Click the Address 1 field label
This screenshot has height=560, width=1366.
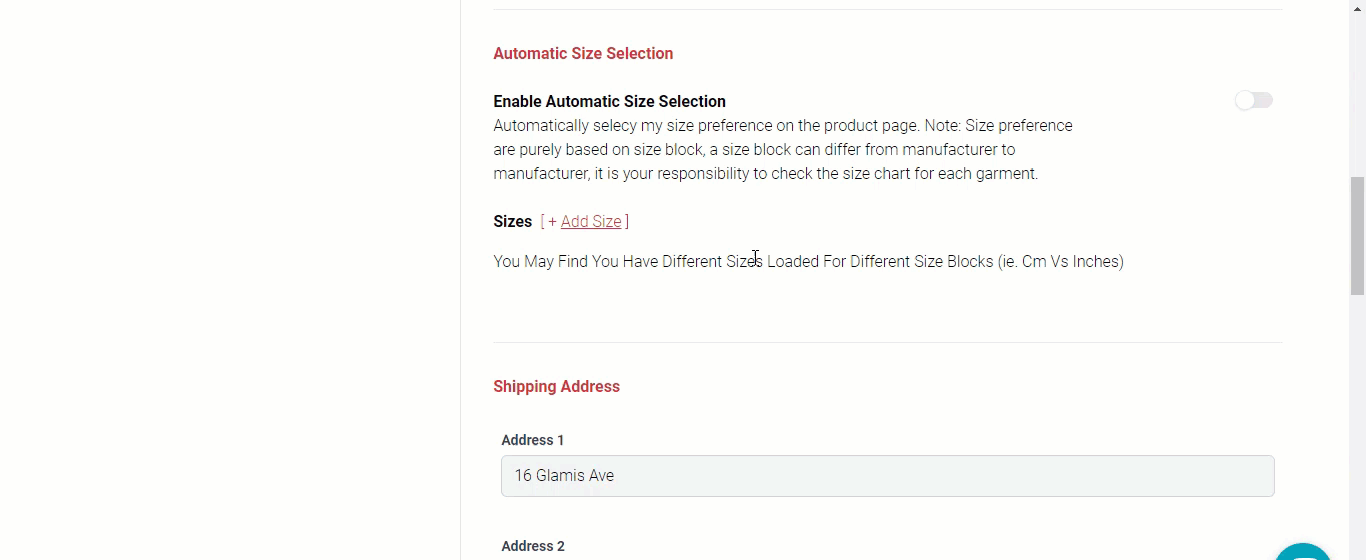point(533,440)
